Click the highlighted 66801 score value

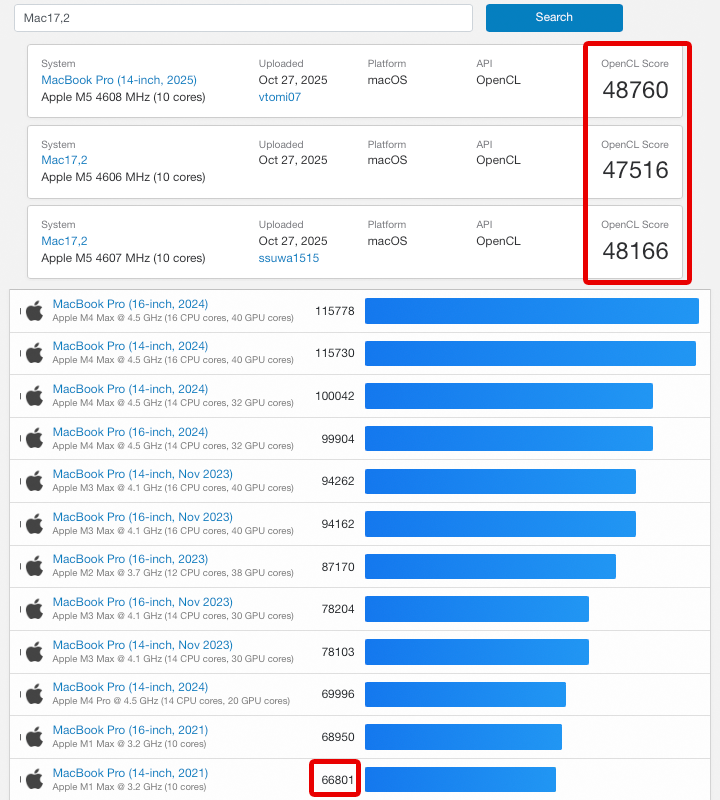coord(334,779)
